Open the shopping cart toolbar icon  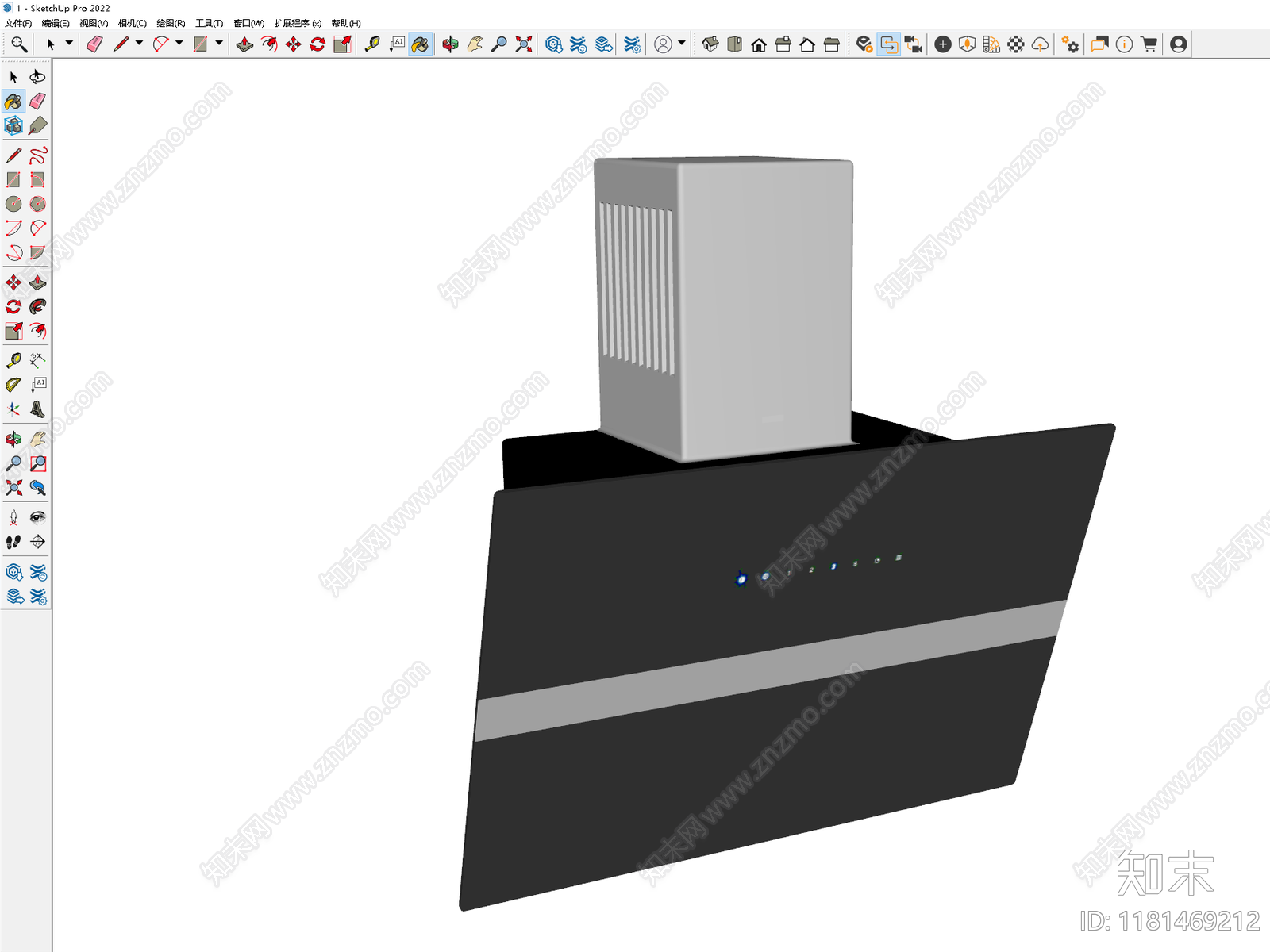1149,44
